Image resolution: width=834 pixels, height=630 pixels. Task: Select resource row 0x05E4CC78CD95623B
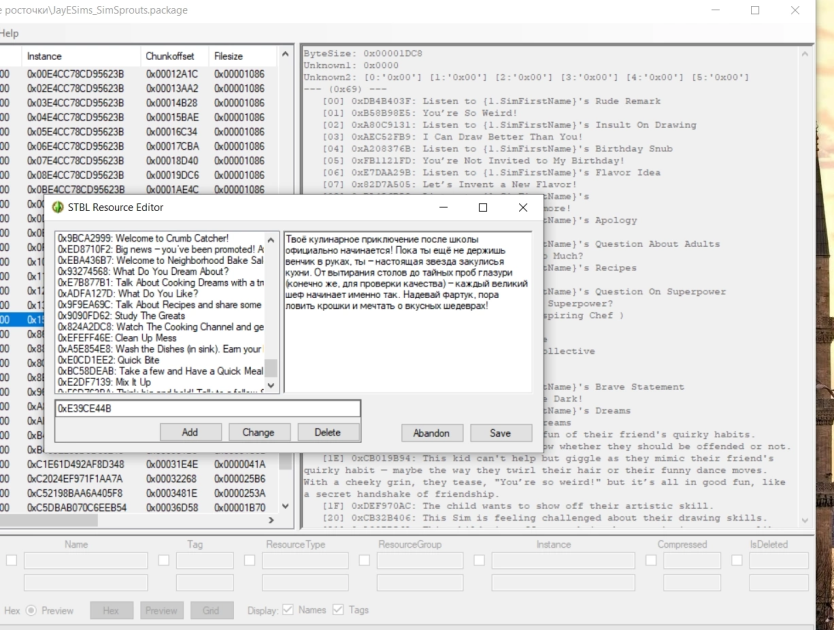(138, 132)
